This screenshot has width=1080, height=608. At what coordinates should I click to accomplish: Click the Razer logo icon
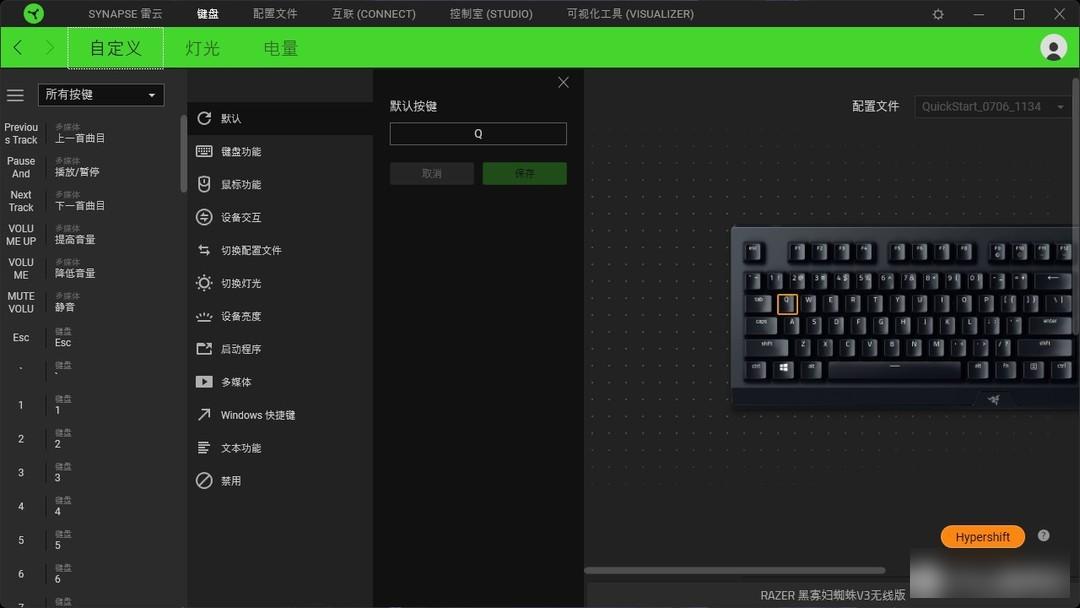33,13
